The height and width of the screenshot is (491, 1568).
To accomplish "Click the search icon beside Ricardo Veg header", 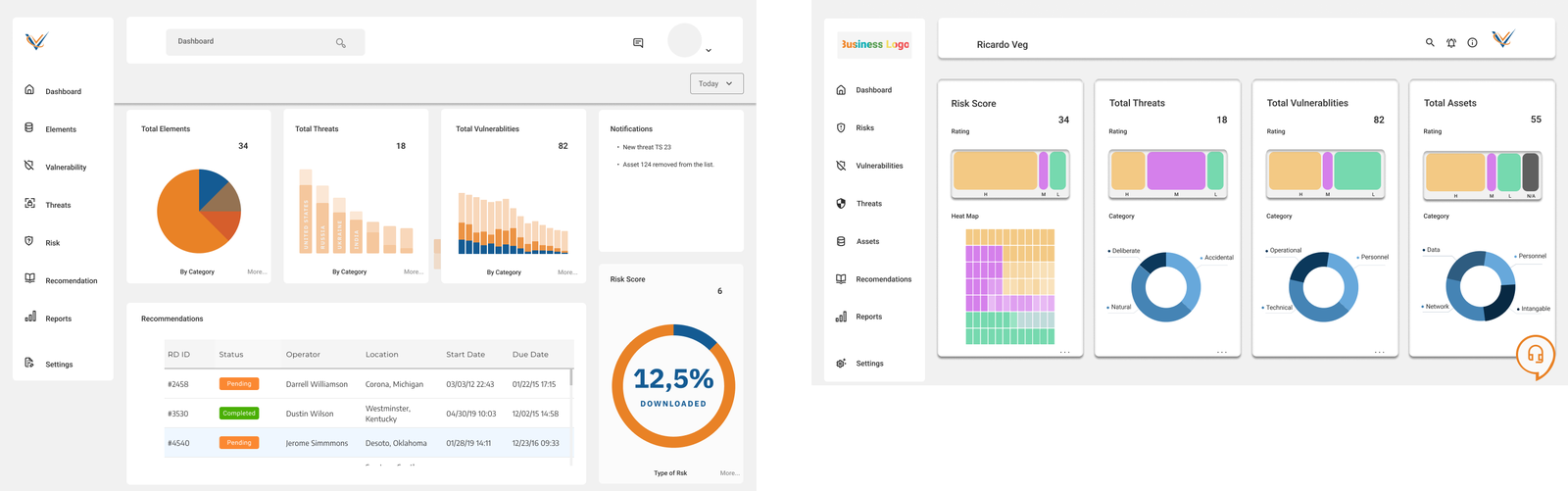I will pyautogui.click(x=1430, y=42).
